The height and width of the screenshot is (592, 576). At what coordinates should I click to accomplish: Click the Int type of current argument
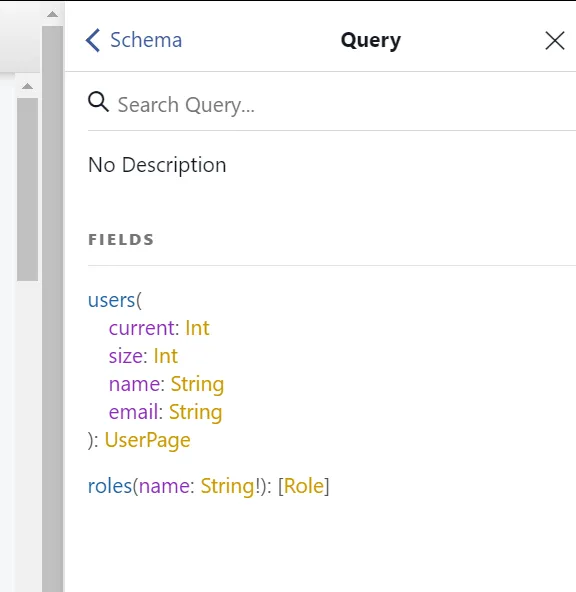(x=197, y=328)
